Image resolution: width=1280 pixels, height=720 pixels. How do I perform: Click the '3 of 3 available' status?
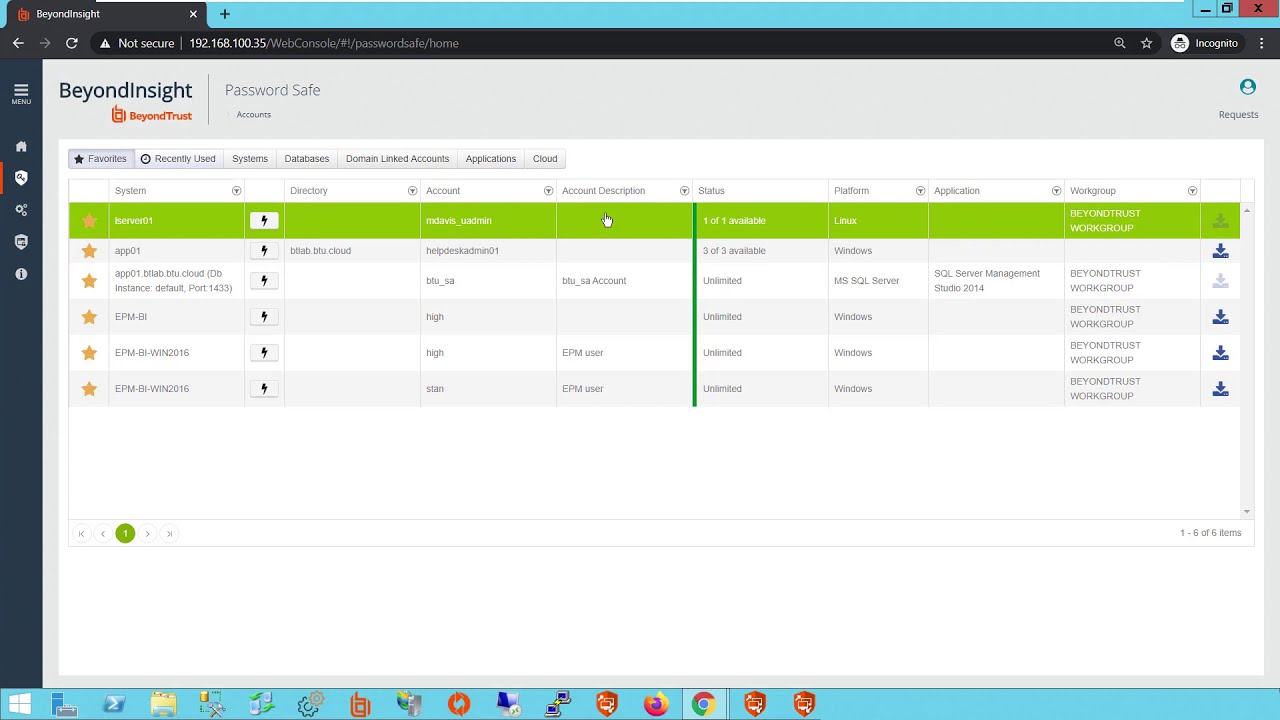click(x=734, y=251)
